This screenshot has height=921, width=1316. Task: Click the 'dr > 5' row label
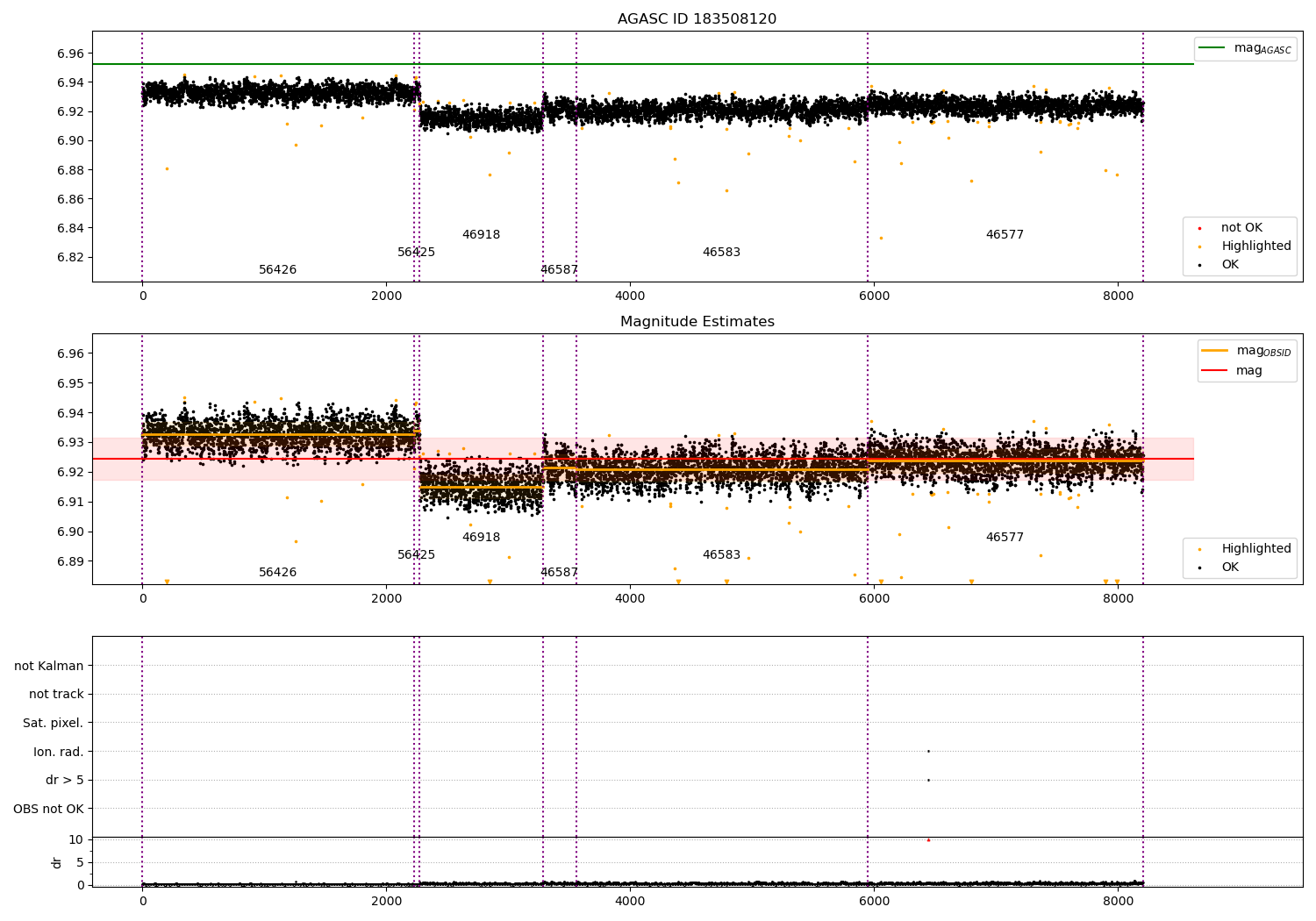tap(64, 781)
